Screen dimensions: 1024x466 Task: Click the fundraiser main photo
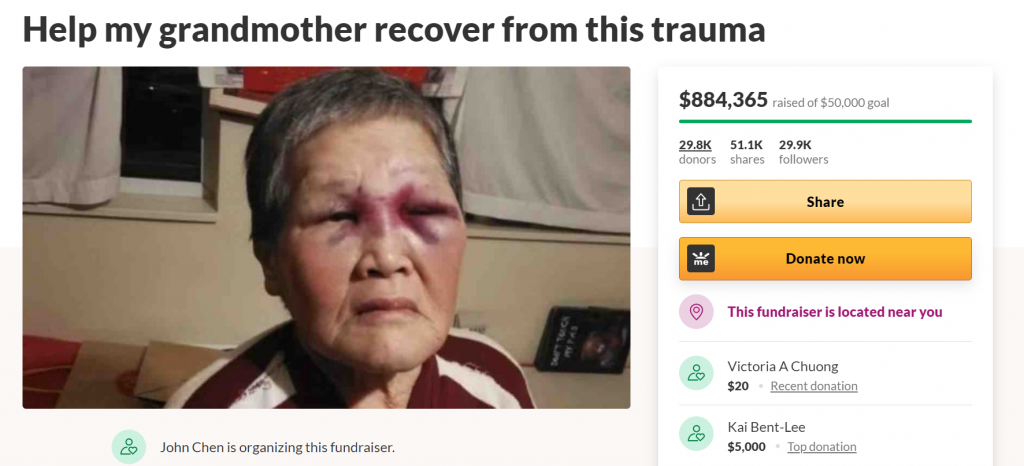[327, 238]
